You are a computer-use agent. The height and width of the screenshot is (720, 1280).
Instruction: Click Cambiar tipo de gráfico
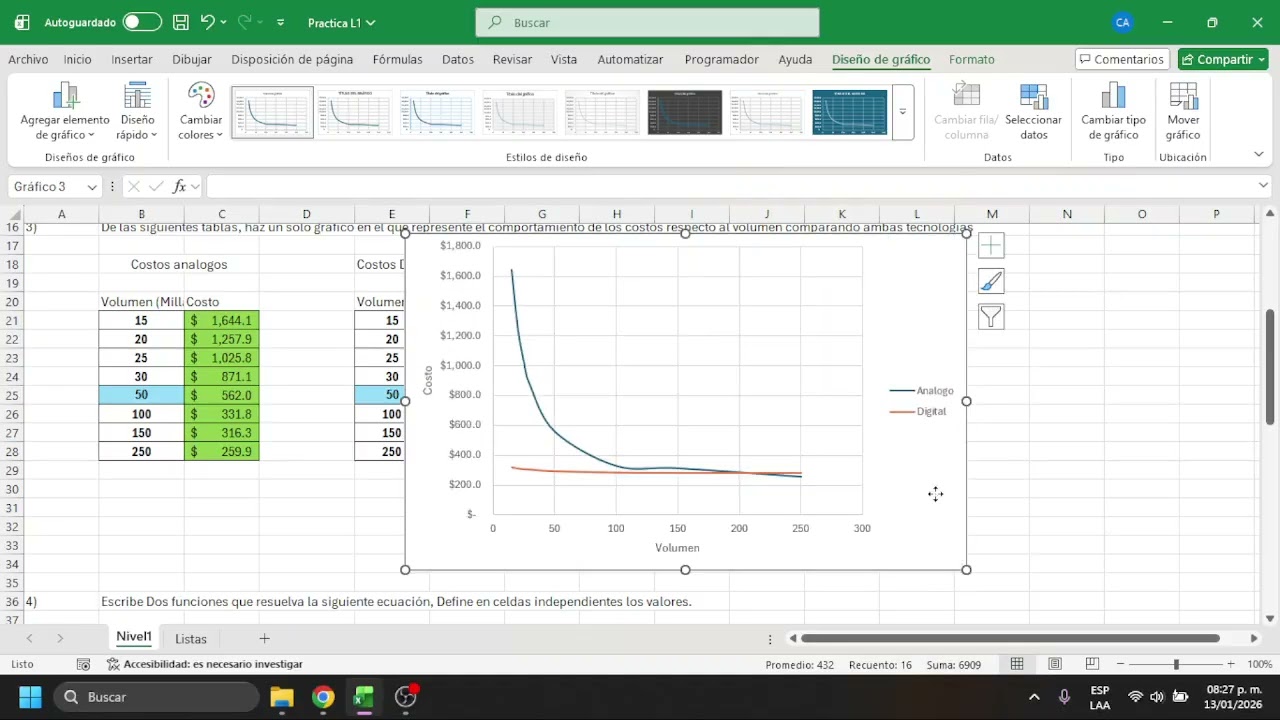pyautogui.click(x=1113, y=111)
